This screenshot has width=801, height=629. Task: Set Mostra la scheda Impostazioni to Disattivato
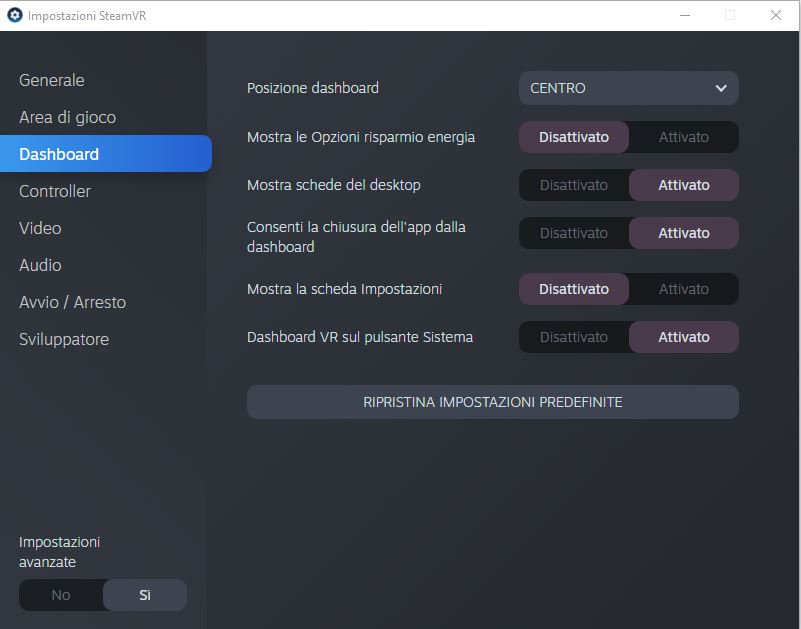[x=574, y=289]
